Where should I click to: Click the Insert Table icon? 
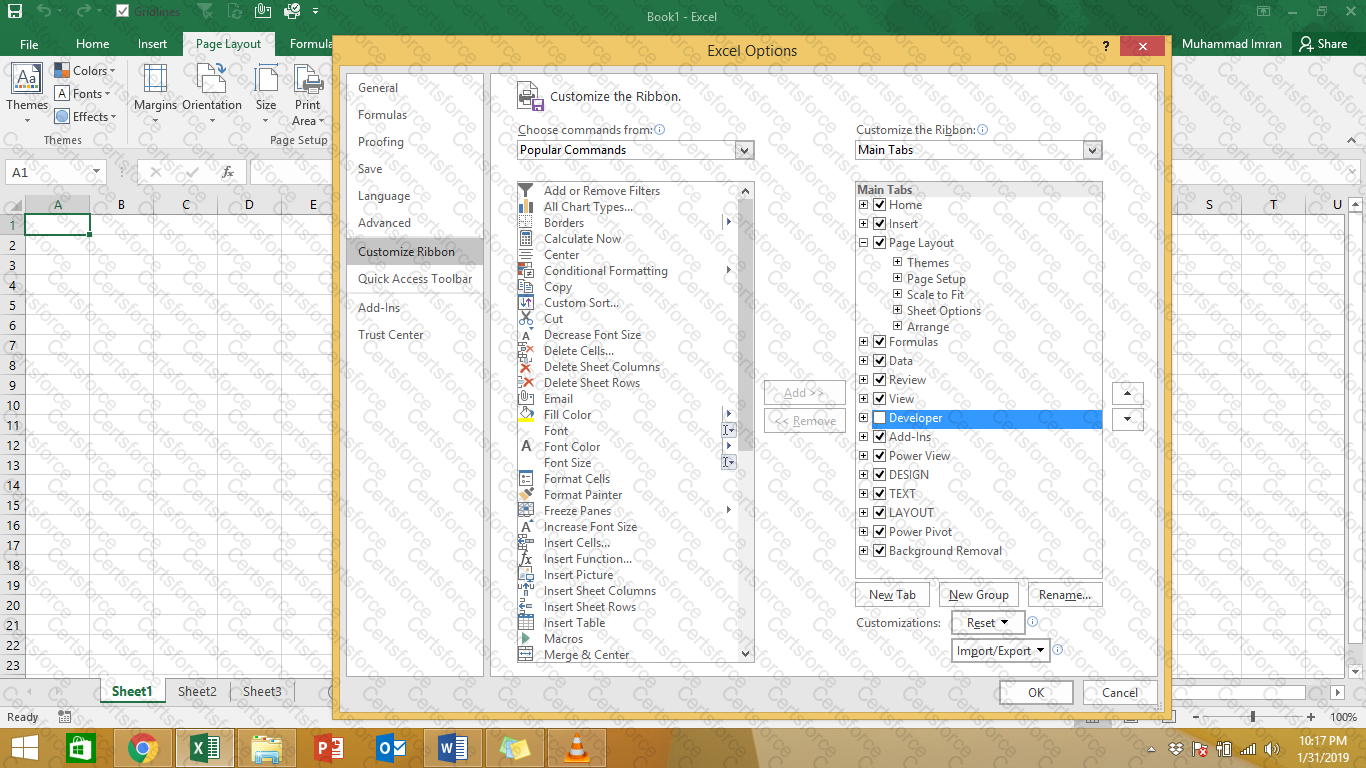526,622
